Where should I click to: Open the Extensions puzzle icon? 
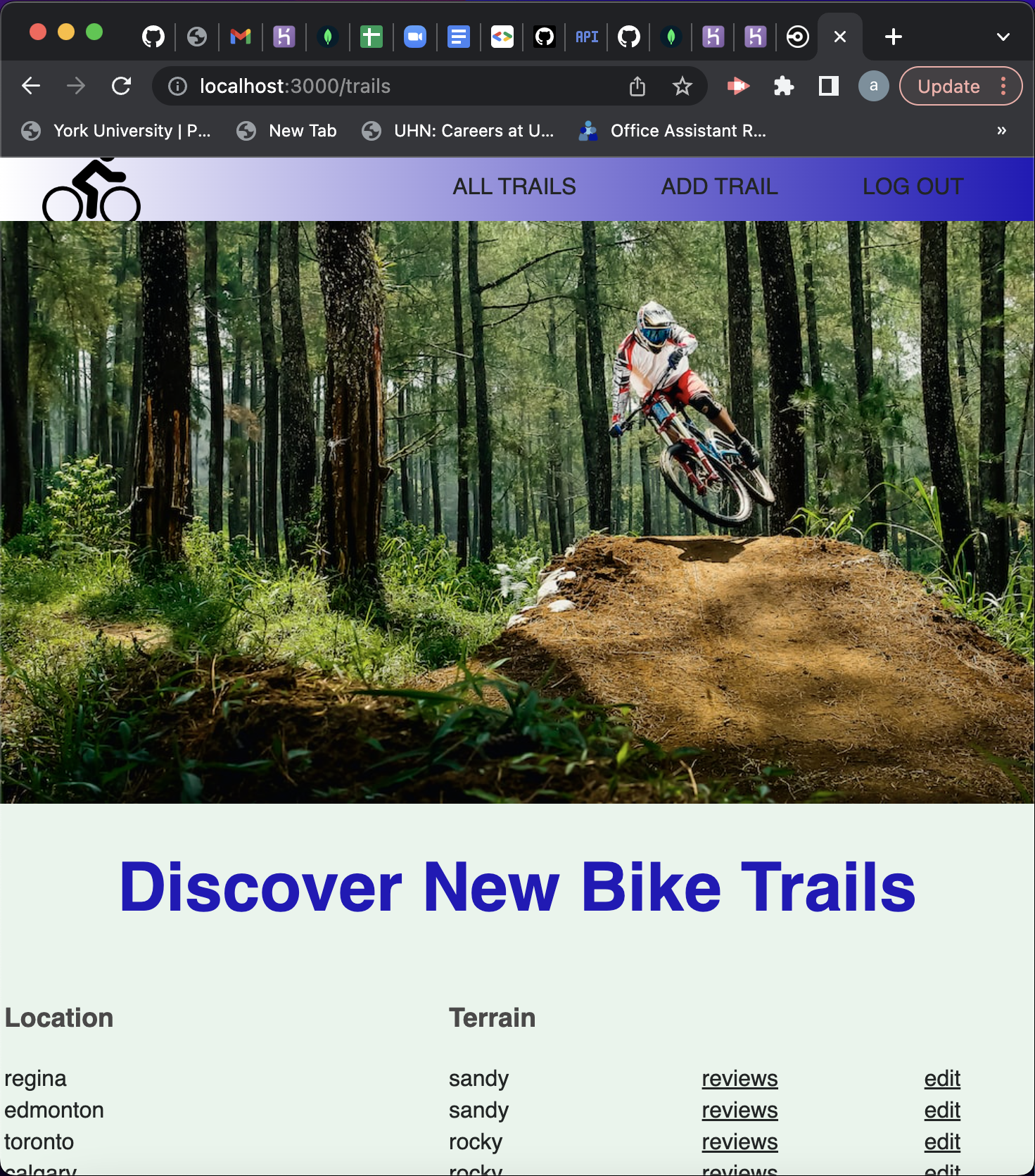point(784,86)
